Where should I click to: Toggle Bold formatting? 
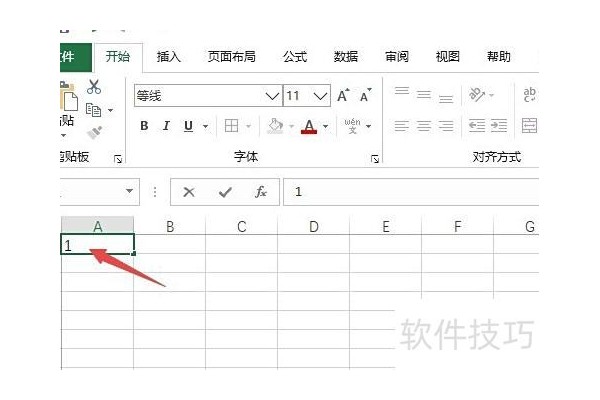point(144,126)
